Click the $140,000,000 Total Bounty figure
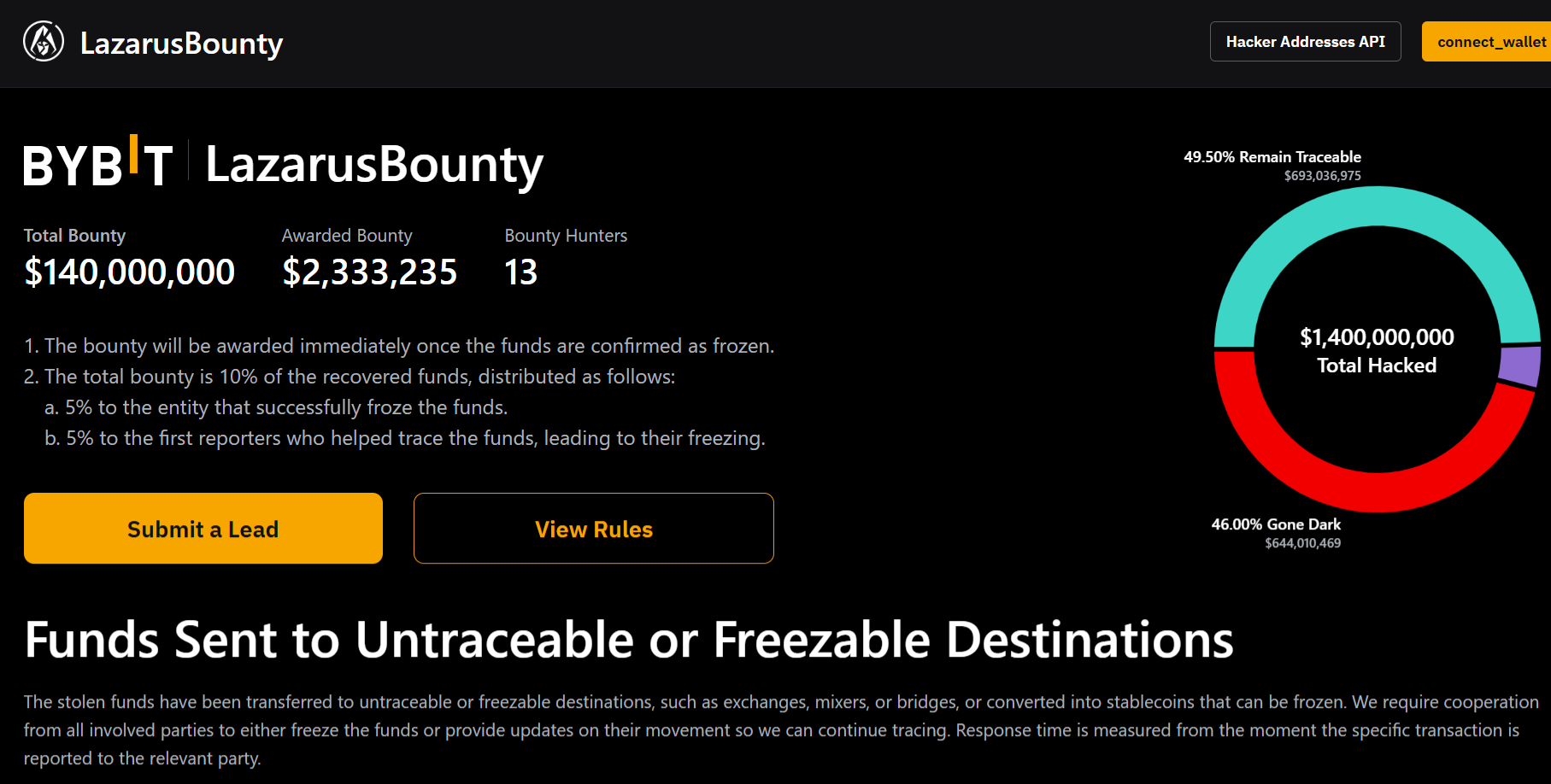1551x784 pixels. 129,272
